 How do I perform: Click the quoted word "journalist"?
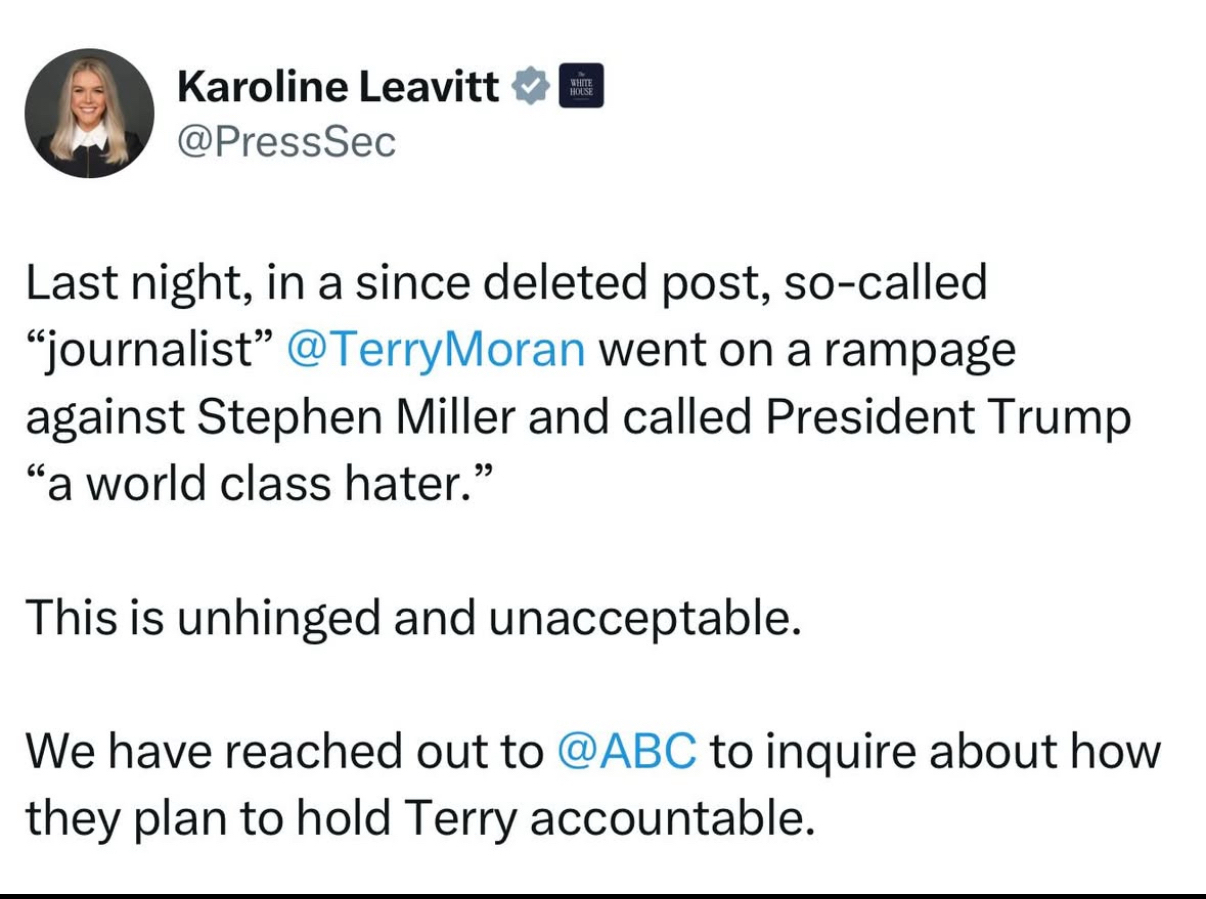[150, 350]
